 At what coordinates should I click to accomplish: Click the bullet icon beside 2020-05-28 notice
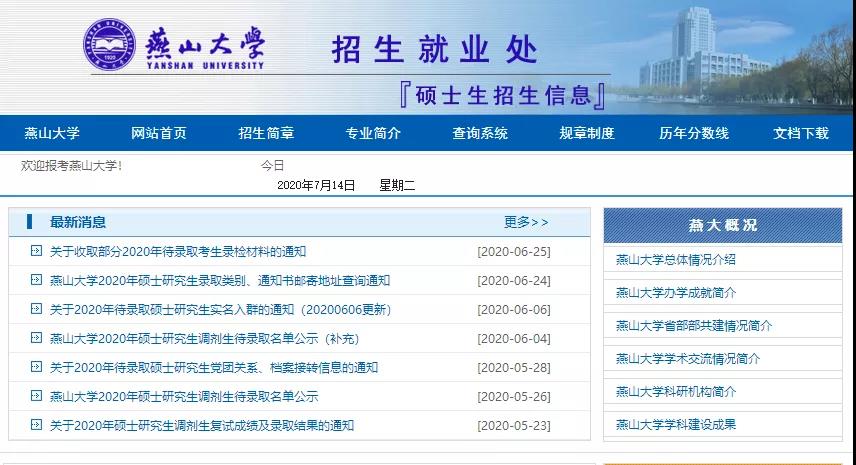pyautogui.click(x=36, y=367)
